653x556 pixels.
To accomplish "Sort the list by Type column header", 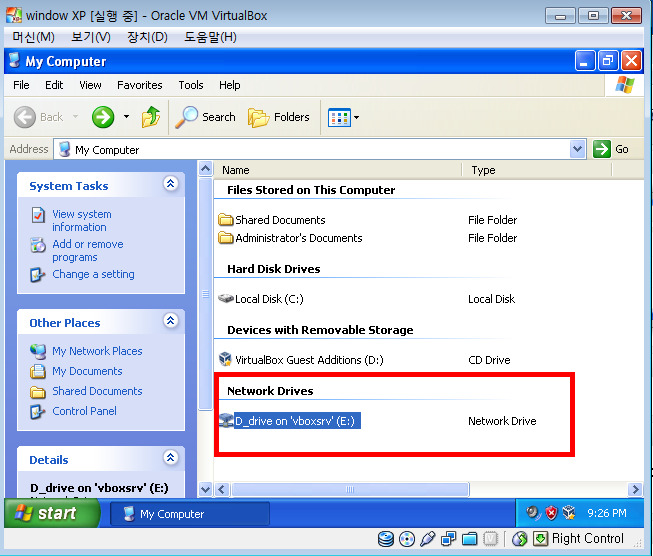I will 484,170.
